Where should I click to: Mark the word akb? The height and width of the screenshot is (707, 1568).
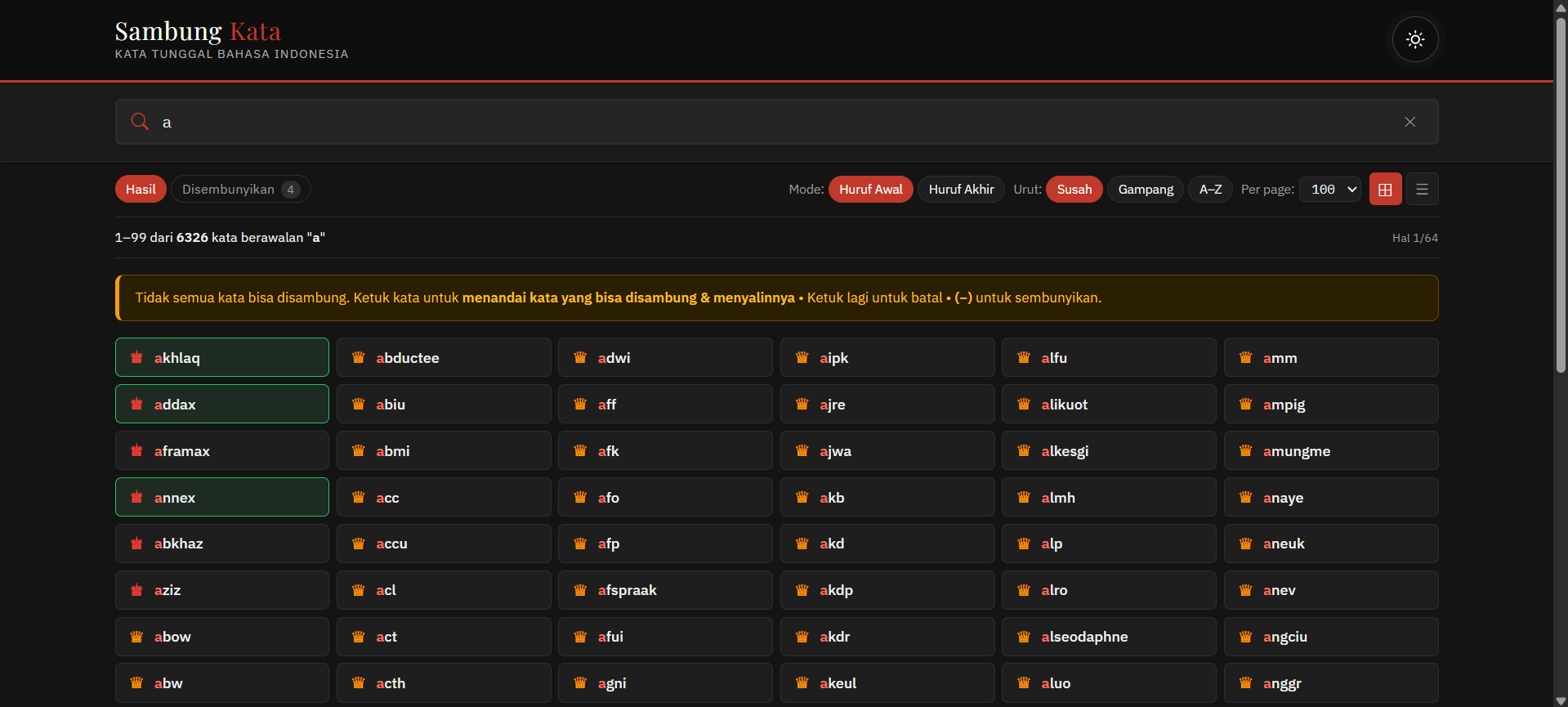pyautogui.click(x=887, y=497)
